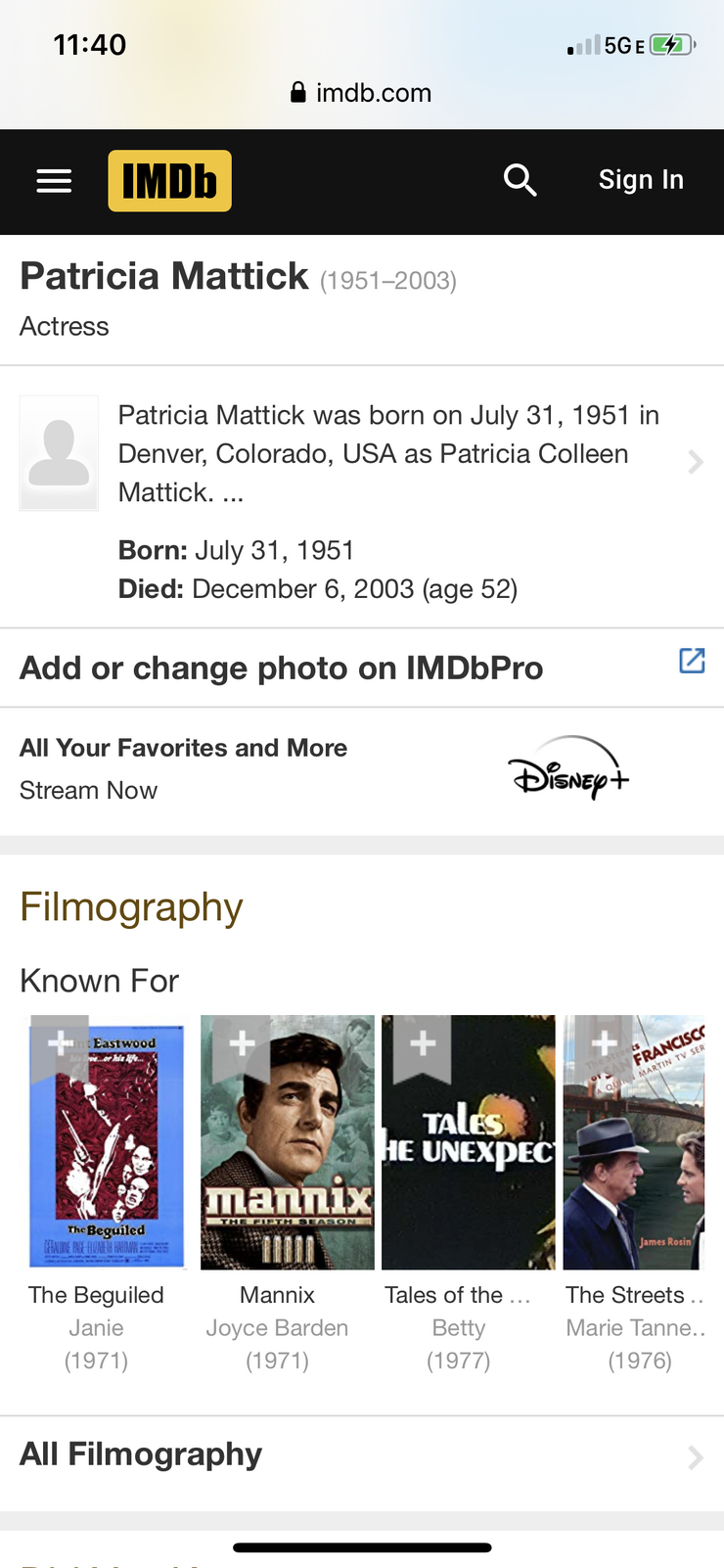Click Sign In

coord(641,180)
